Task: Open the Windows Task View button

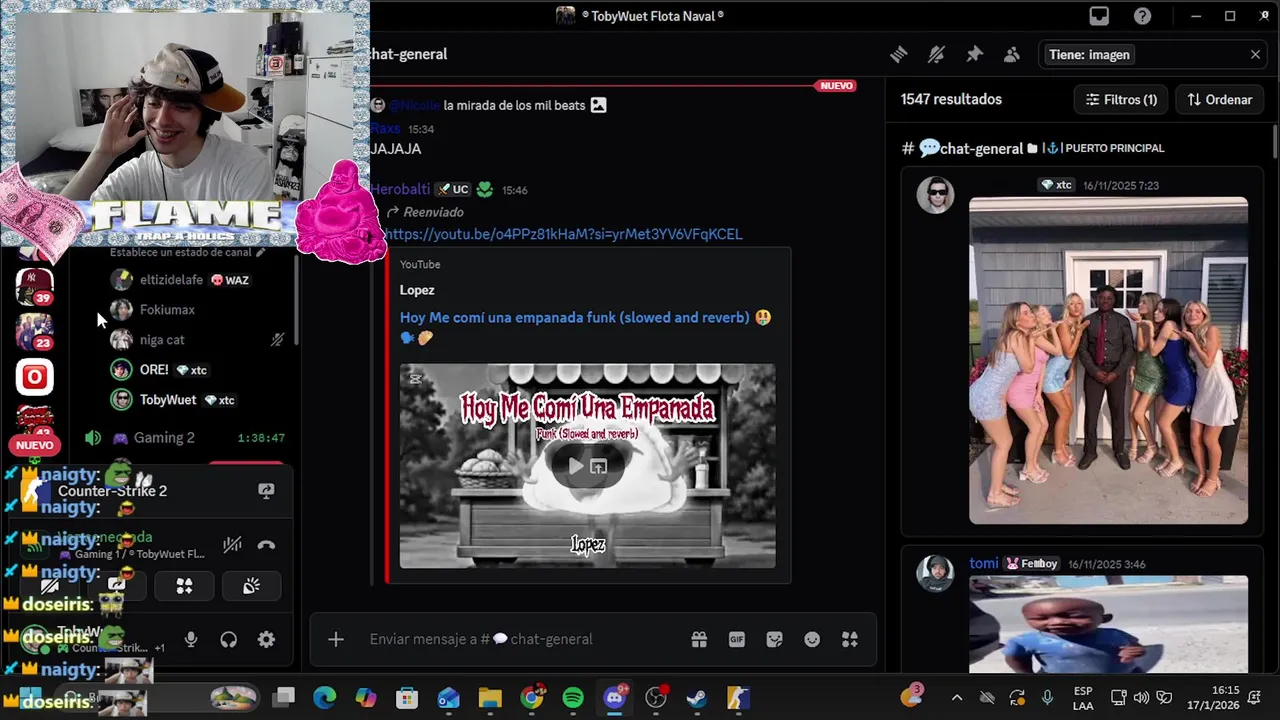Action: pyautogui.click(x=284, y=698)
